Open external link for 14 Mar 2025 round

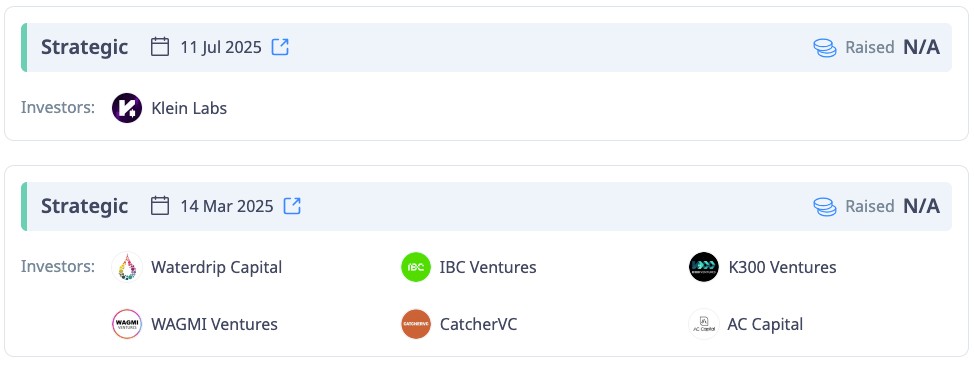coord(292,206)
